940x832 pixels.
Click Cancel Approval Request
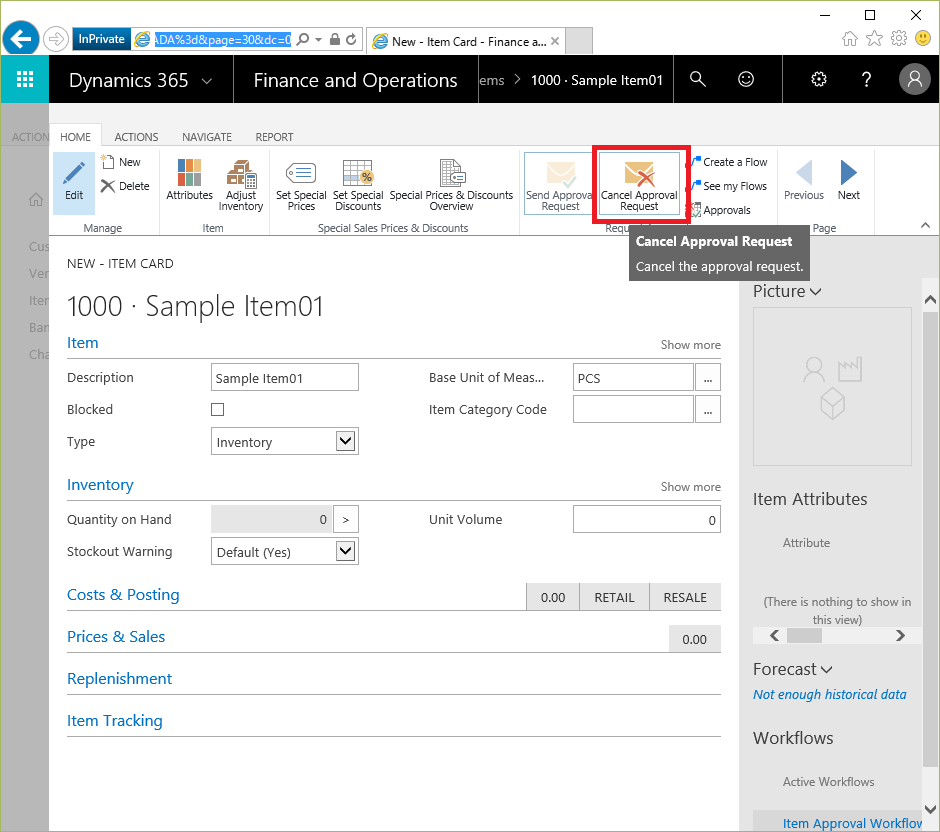coord(639,183)
